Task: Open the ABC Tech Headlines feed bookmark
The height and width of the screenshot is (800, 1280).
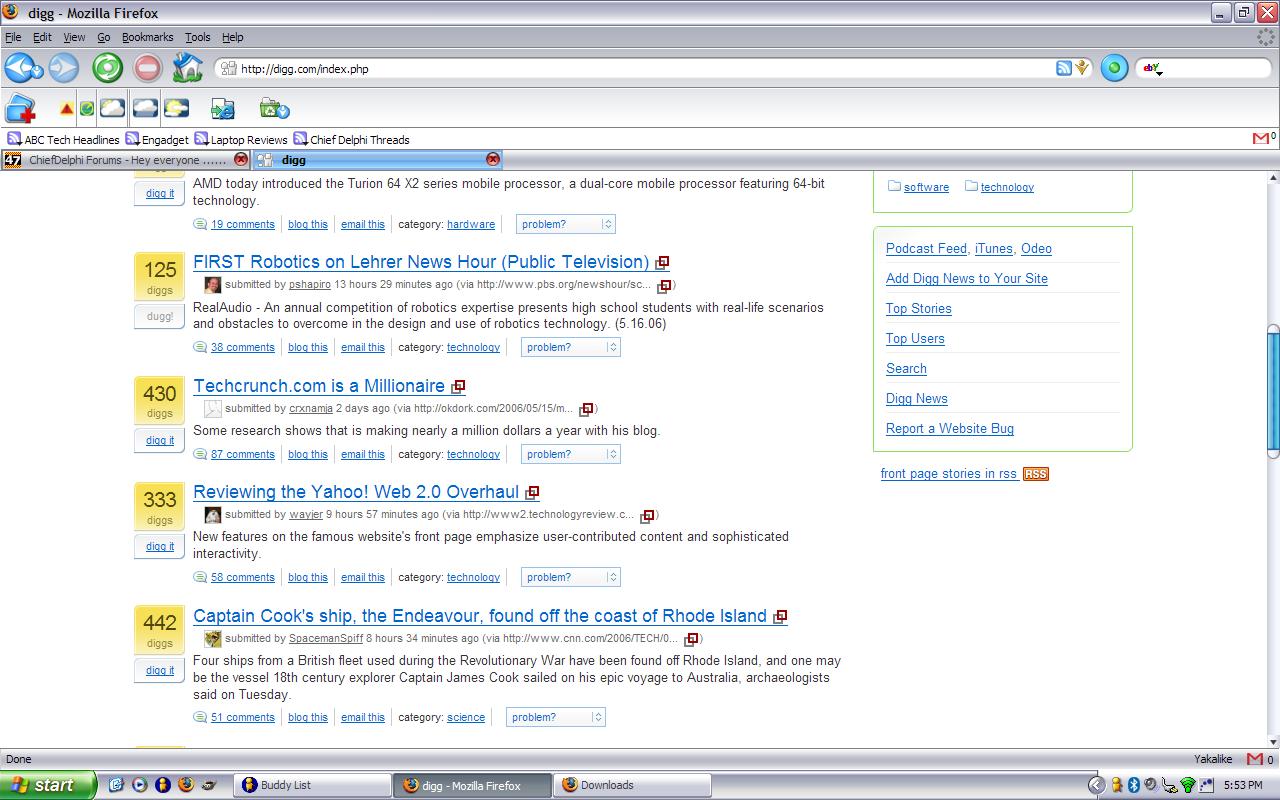Action: pyautogui.click(x=64, y=139)
